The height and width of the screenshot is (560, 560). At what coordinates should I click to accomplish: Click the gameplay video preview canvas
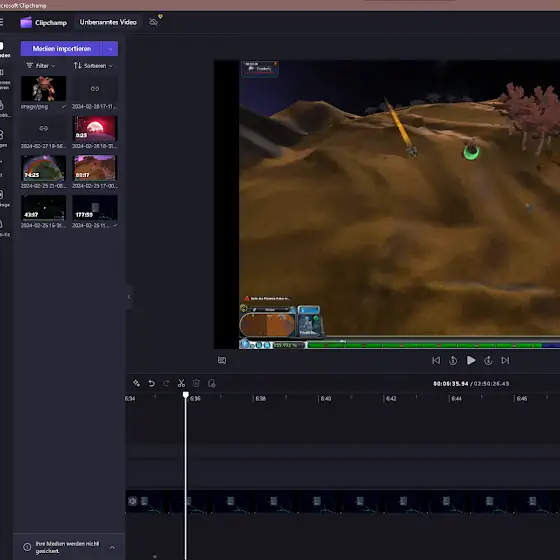point(387,204)
